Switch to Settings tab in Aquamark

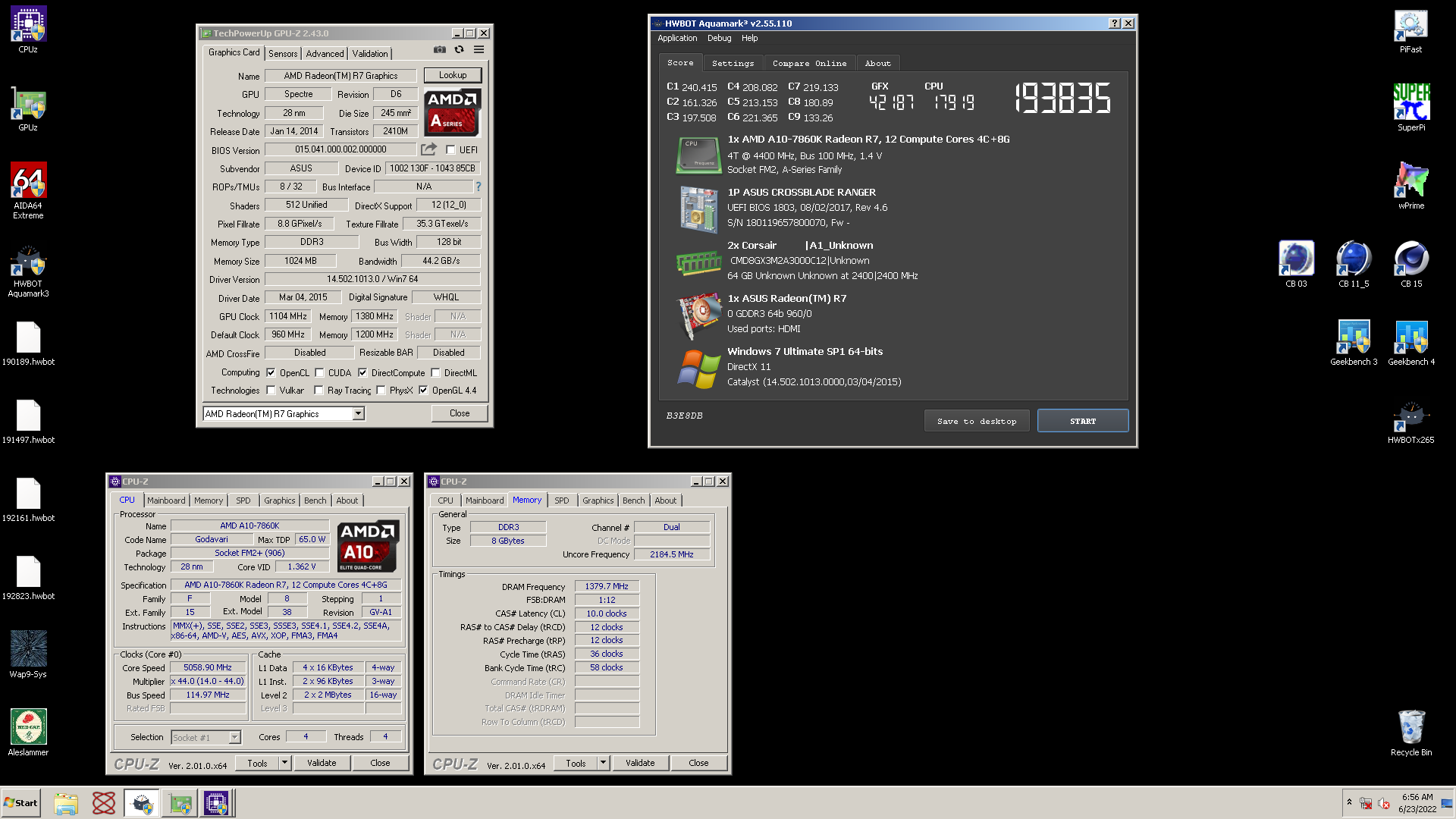[x=733, y=64]
